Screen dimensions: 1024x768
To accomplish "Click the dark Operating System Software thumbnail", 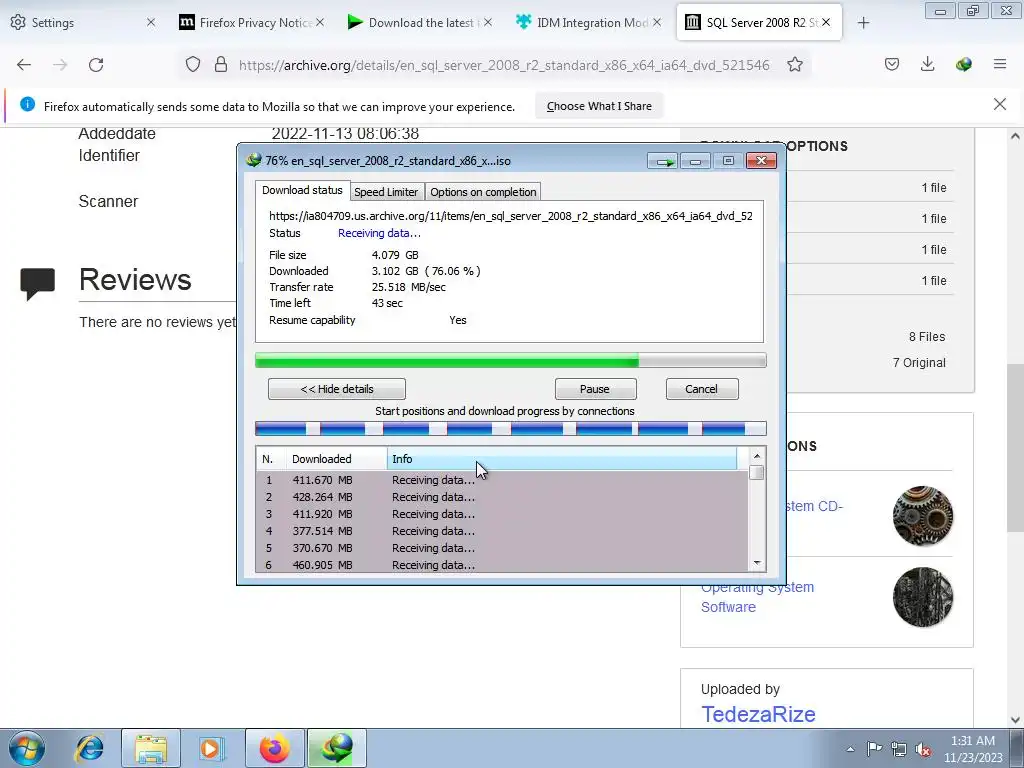I will pos(923,597).
